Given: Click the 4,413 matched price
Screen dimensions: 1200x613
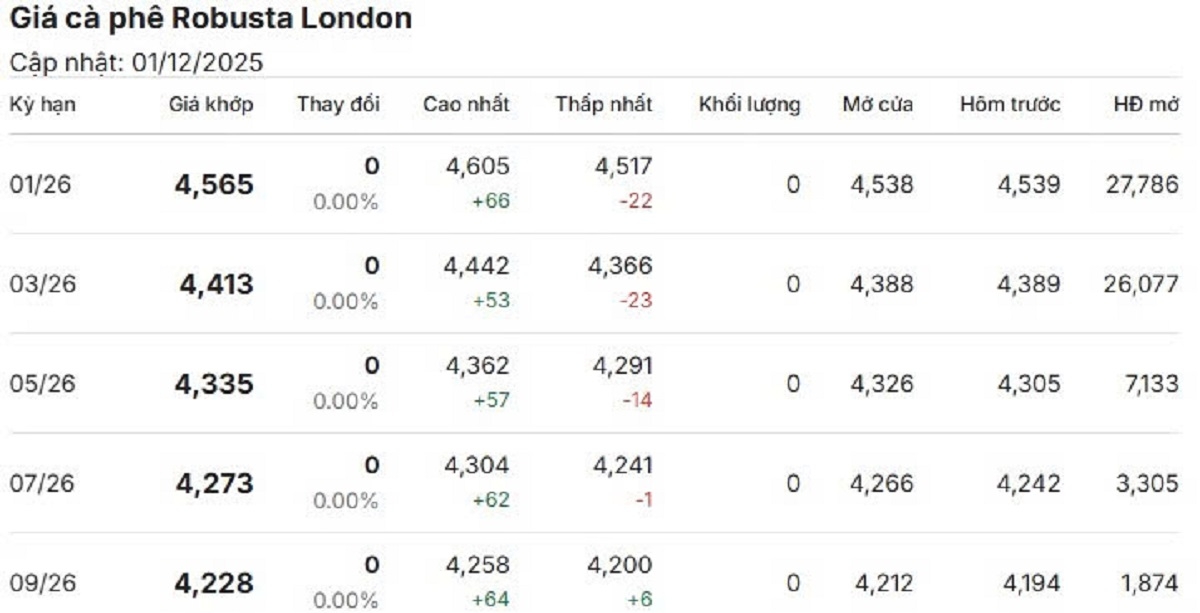Looking at the screenshot, I should point(216,285).
